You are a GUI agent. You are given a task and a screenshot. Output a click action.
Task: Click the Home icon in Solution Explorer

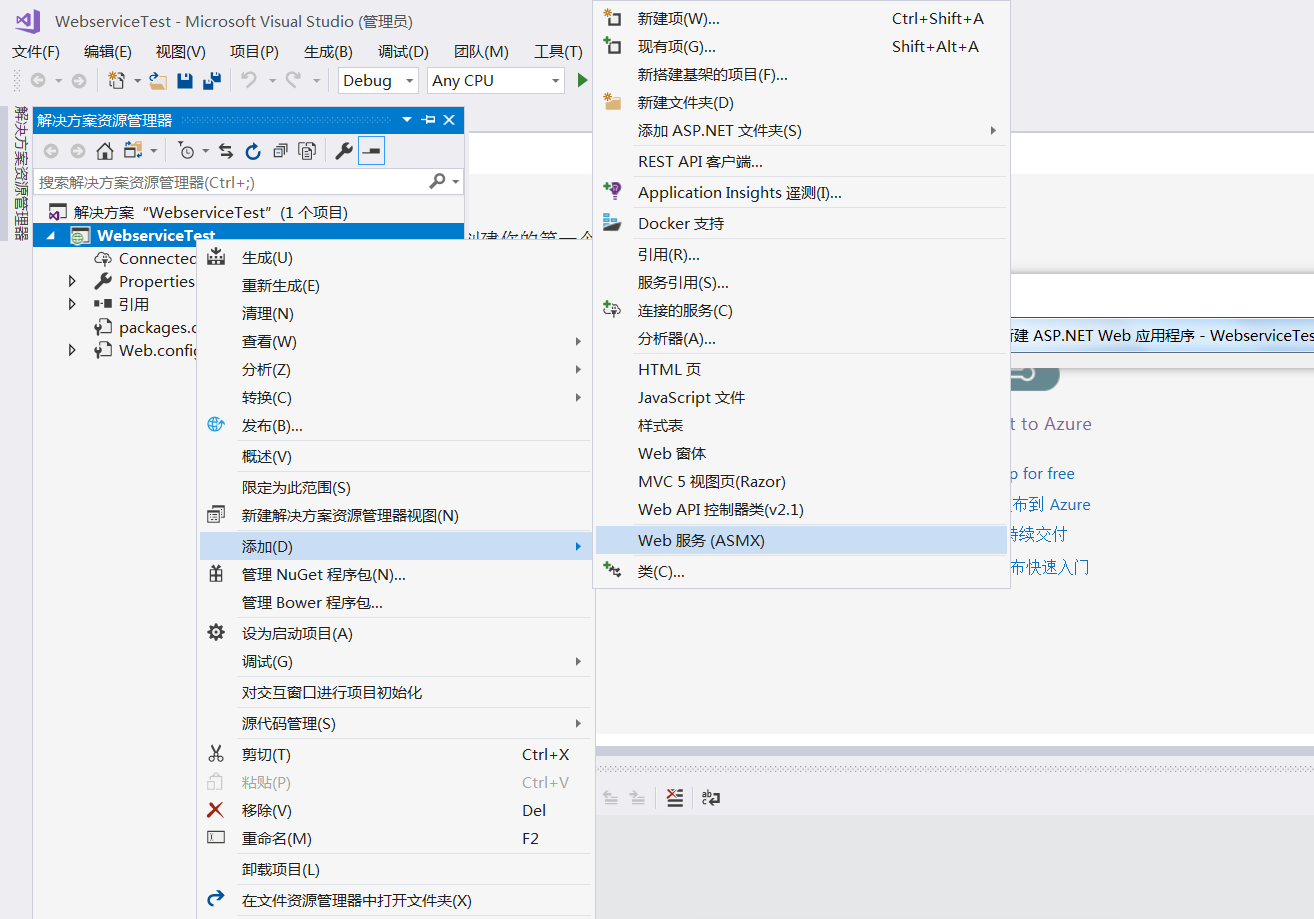(105, 151)
